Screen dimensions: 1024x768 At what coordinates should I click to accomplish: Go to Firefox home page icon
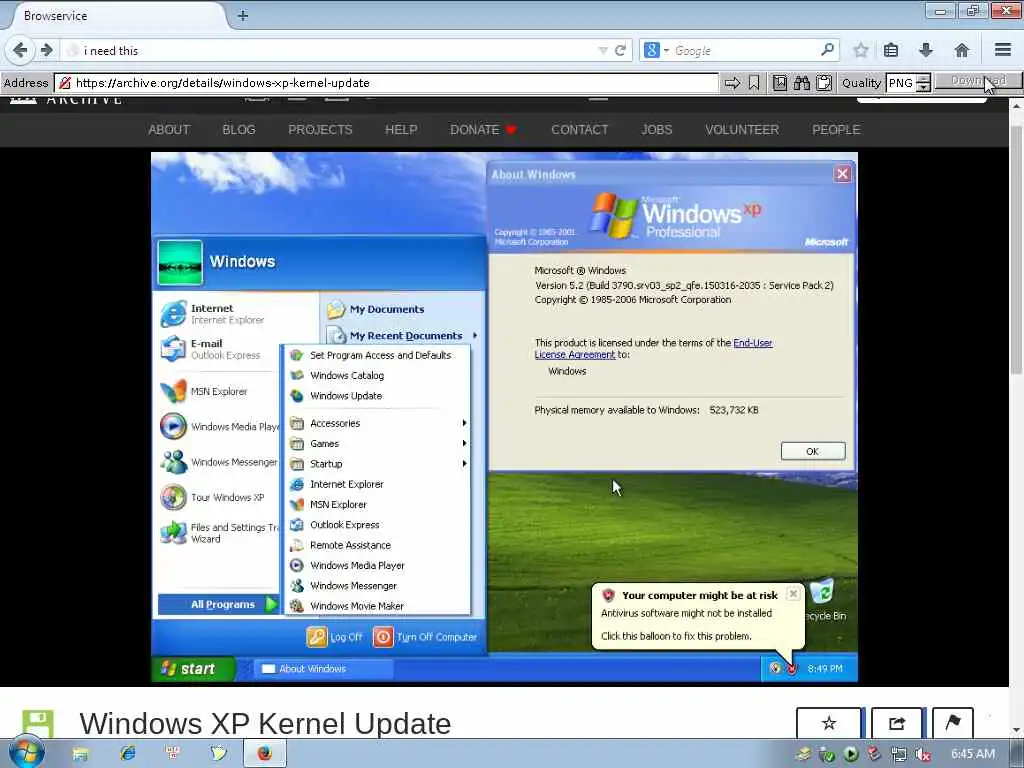click(961, 50)
